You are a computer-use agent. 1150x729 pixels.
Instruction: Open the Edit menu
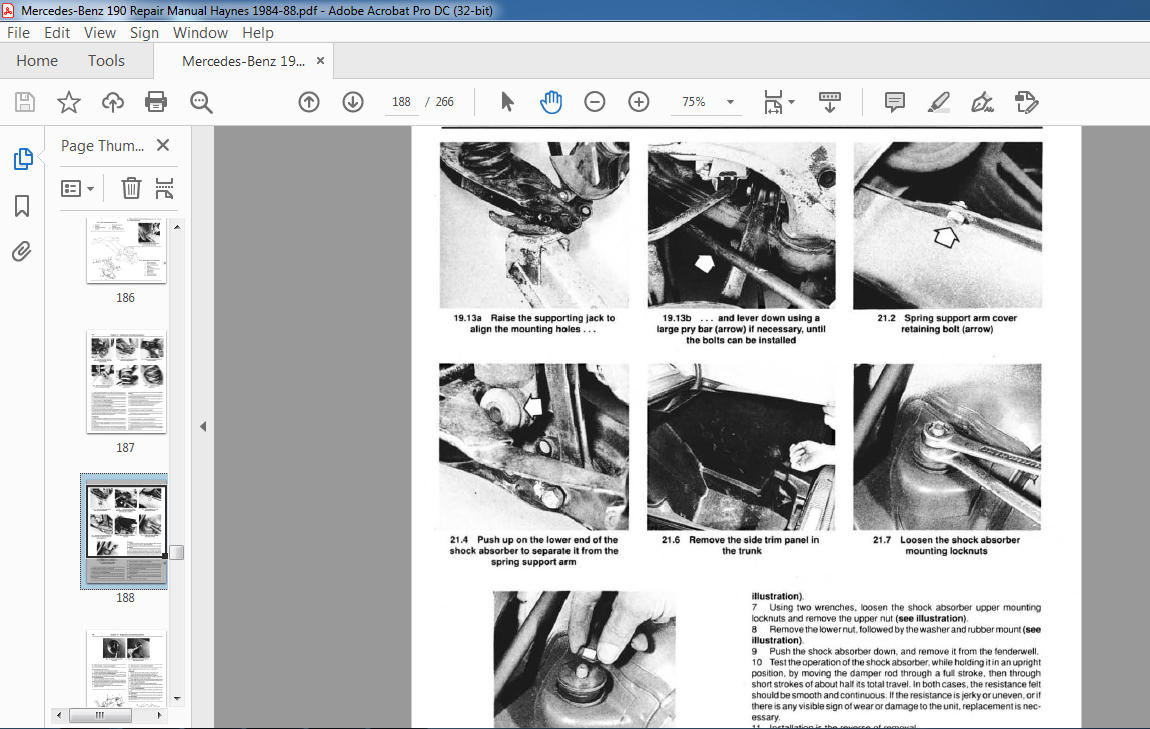[56, 33]
